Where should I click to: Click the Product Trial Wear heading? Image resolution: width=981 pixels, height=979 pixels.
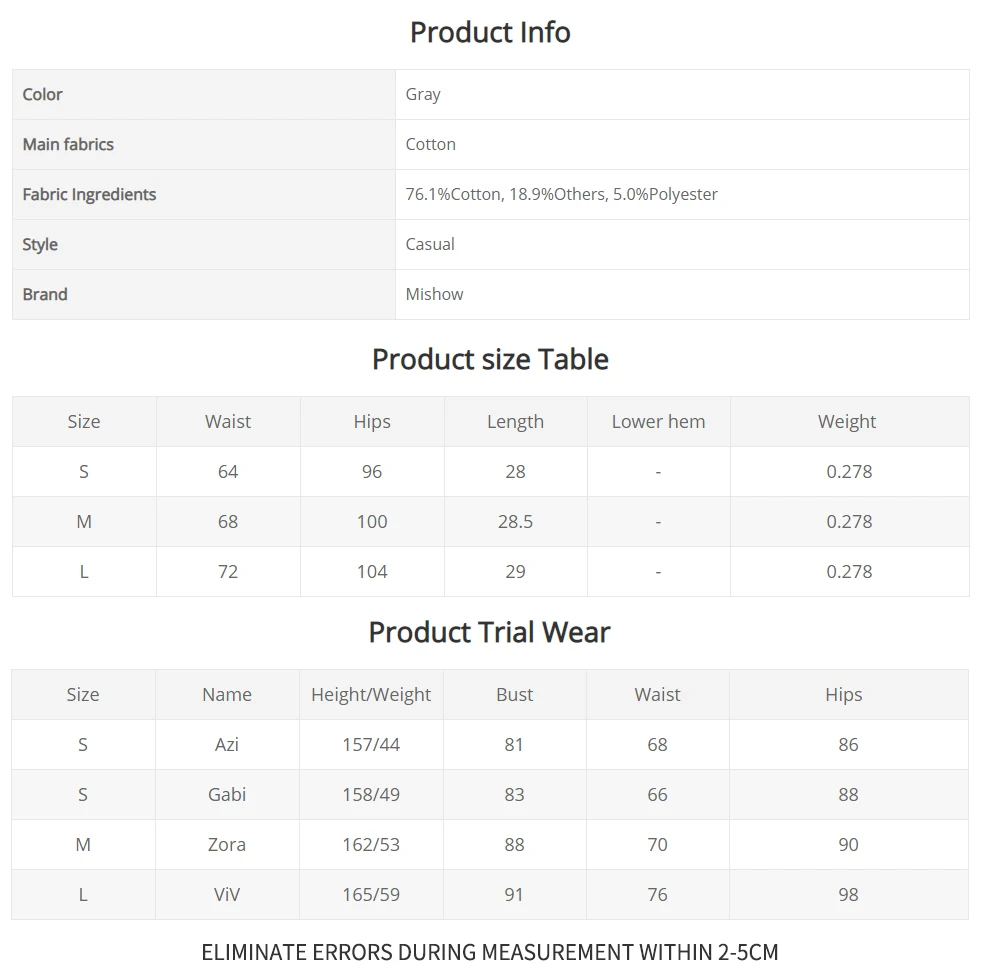pos(489,632)
